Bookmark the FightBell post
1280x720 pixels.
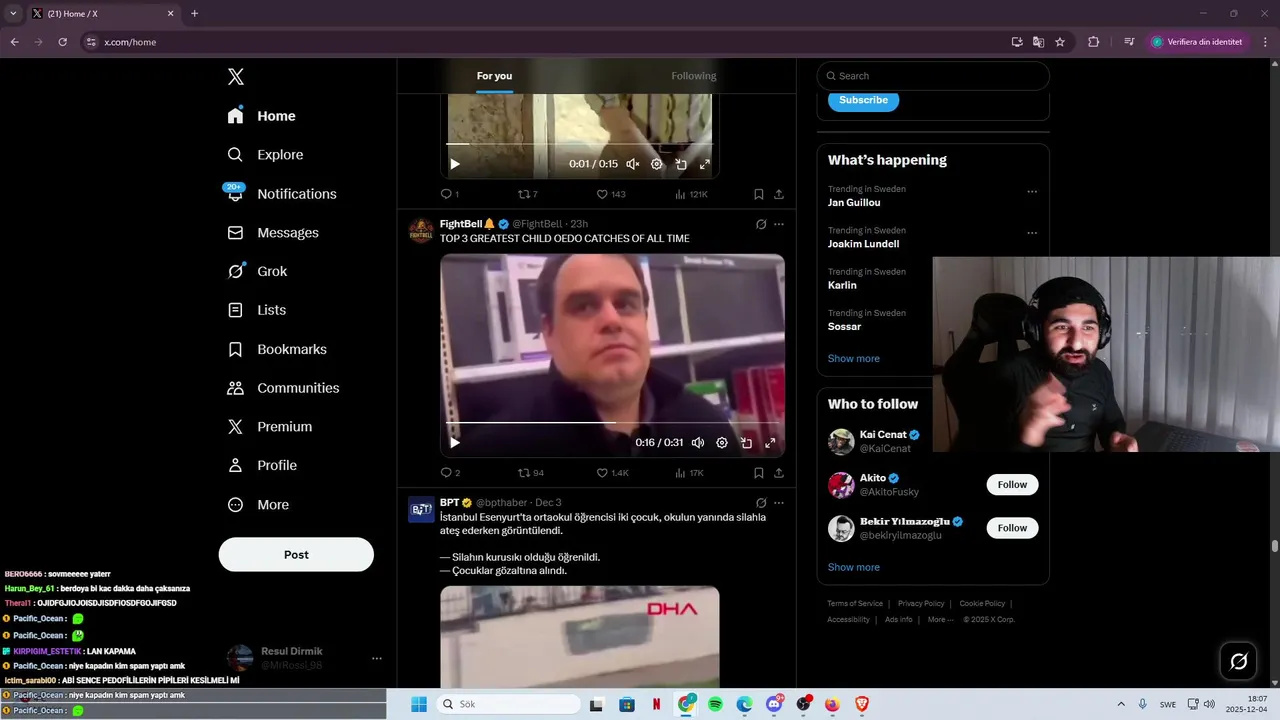coord(759,473)
